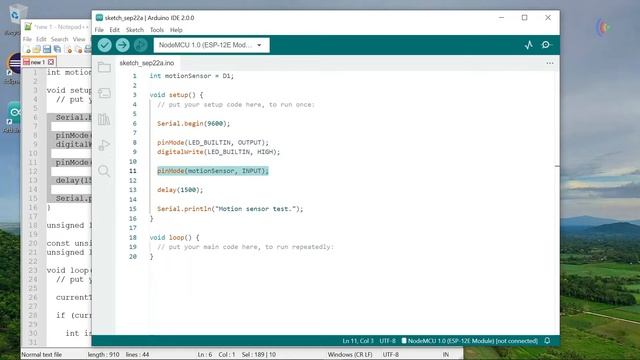
Task: Open the Sketchbook folder sidebar panel
Action: pyautogui.click(x=104, y=67)
